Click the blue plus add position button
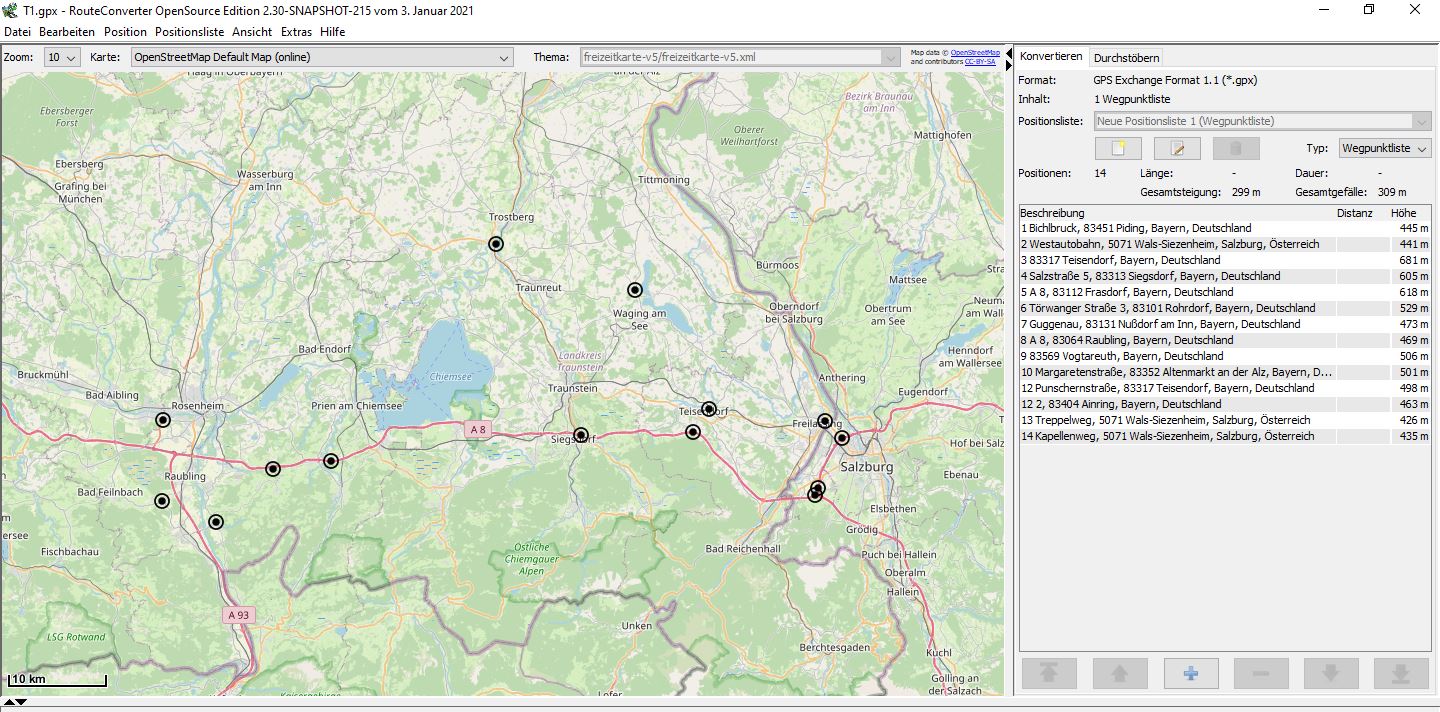 (x=1190, y=673)
